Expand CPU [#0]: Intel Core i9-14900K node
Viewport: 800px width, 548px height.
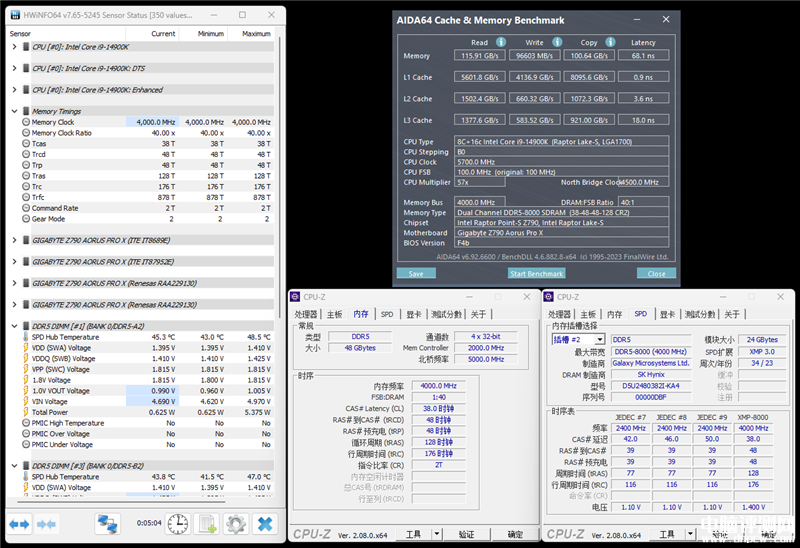14,46
